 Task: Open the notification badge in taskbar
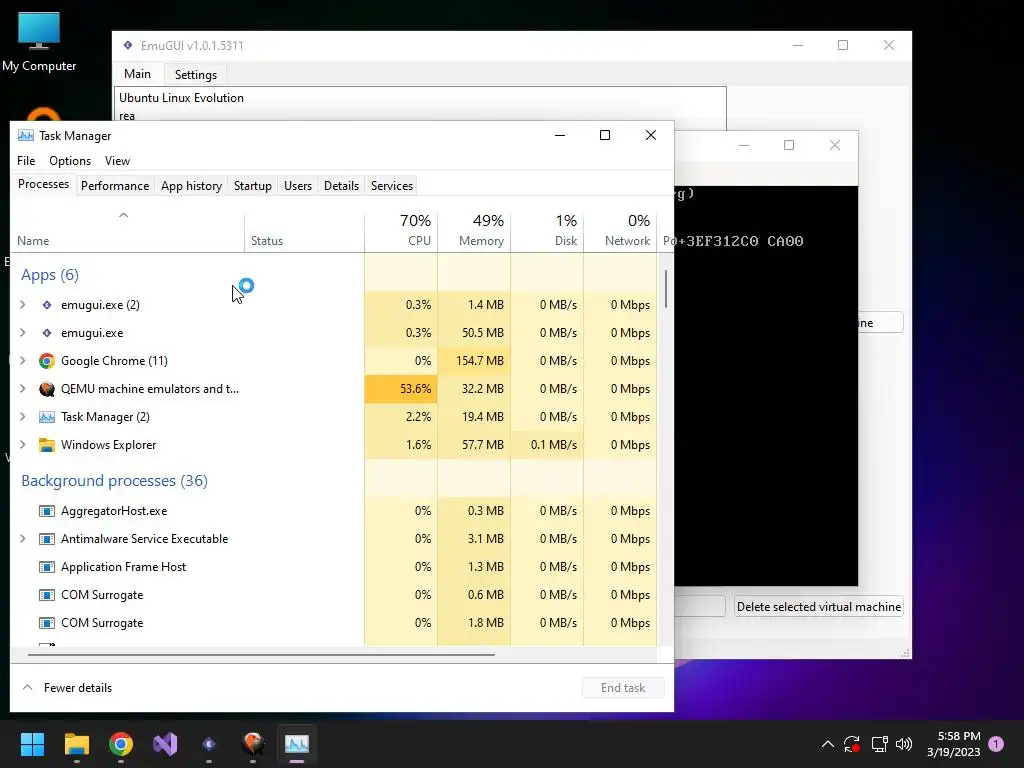pyautogui.click(x=996, y=744)
